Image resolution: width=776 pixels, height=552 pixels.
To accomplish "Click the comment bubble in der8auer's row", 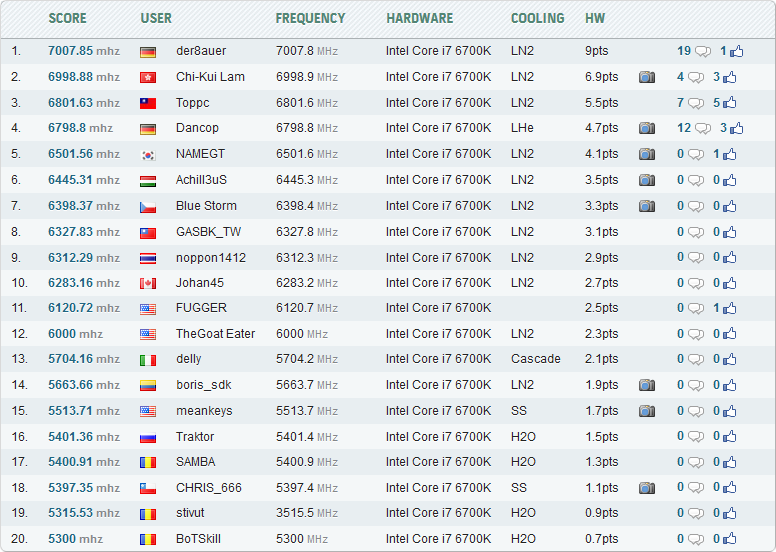I will (x=703, y=51).
